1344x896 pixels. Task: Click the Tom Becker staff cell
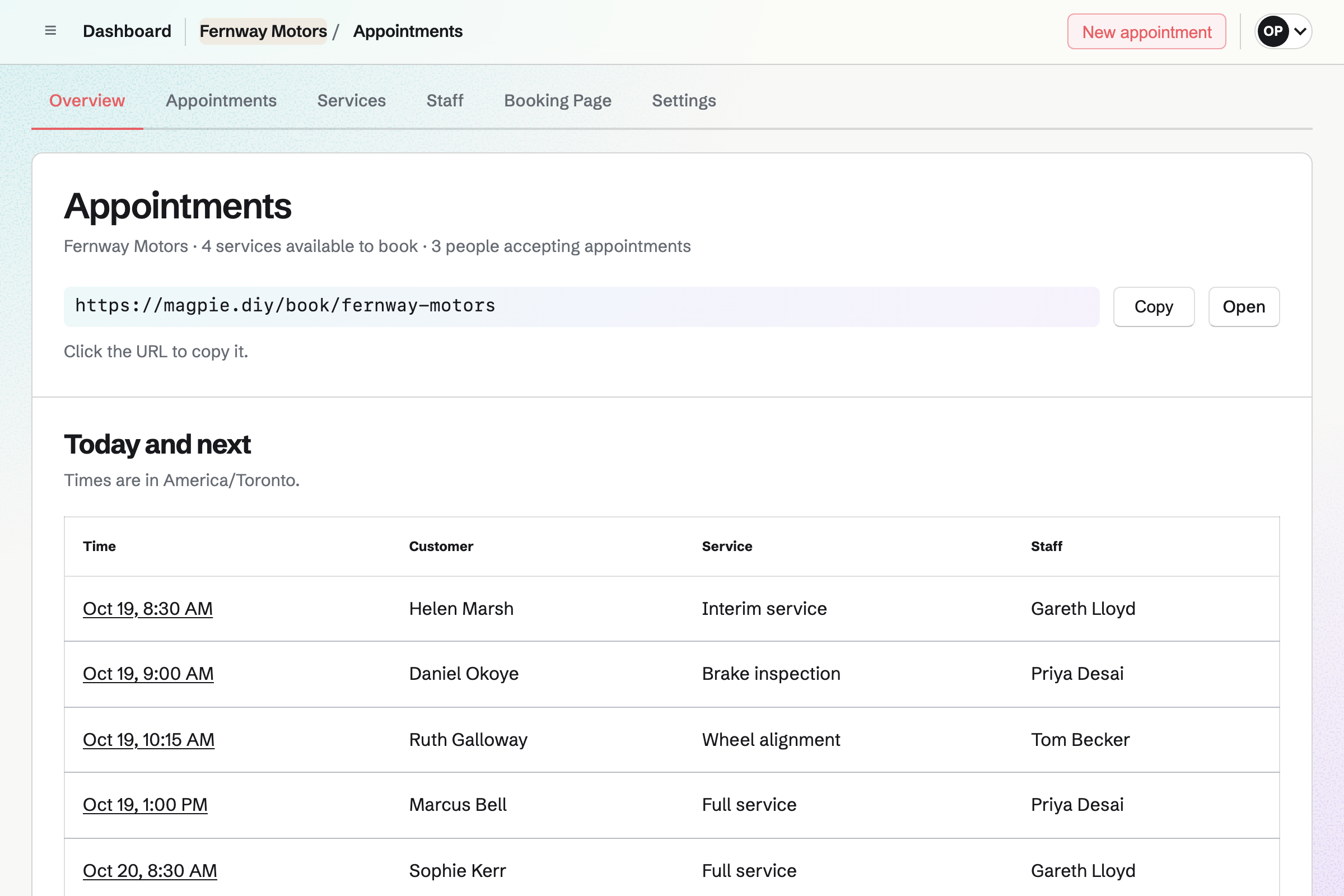[1080, 739]
